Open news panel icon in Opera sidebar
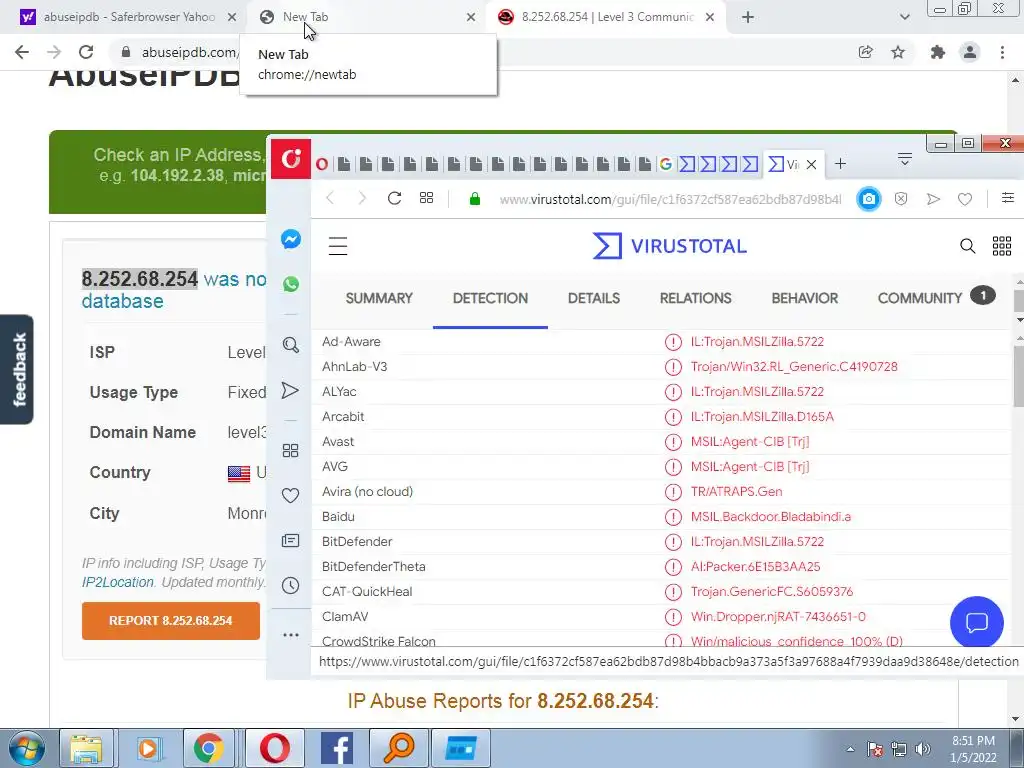The height and width of the screenshot is (768, 1024). point(291,541)
